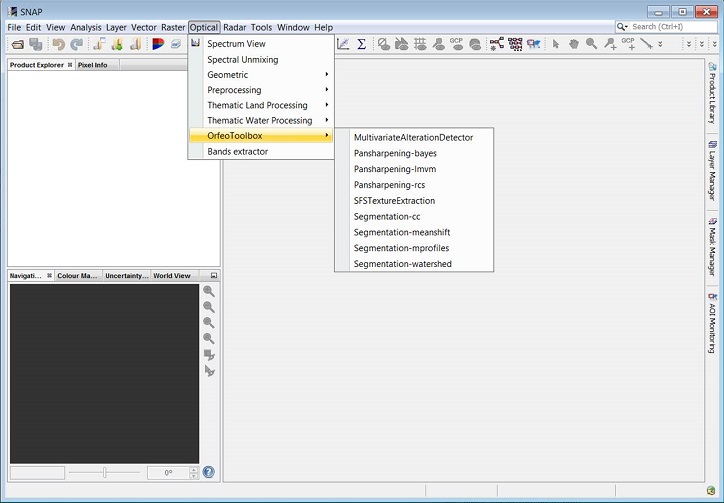Click the Zoom Out icon in Navigation
The width and height of the screenshot is (724, 503).
point(209,307)
